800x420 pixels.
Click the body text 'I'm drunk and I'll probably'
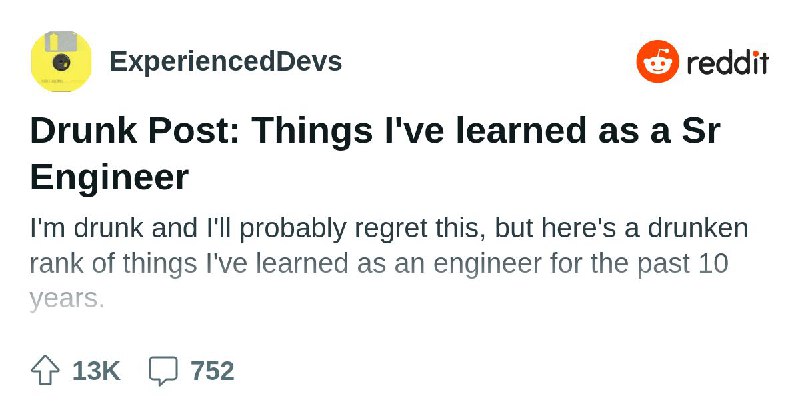pos(188,228)
